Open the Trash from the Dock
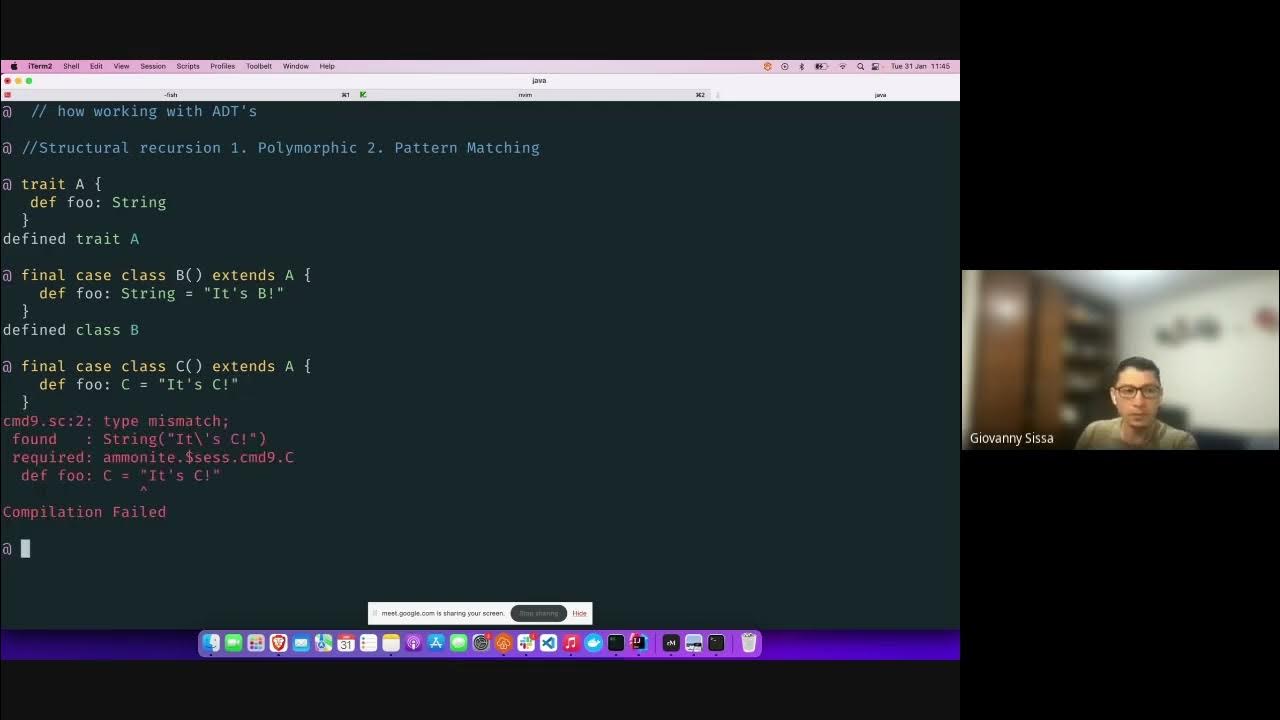The image size is (1280, 720). coord(748,643)
